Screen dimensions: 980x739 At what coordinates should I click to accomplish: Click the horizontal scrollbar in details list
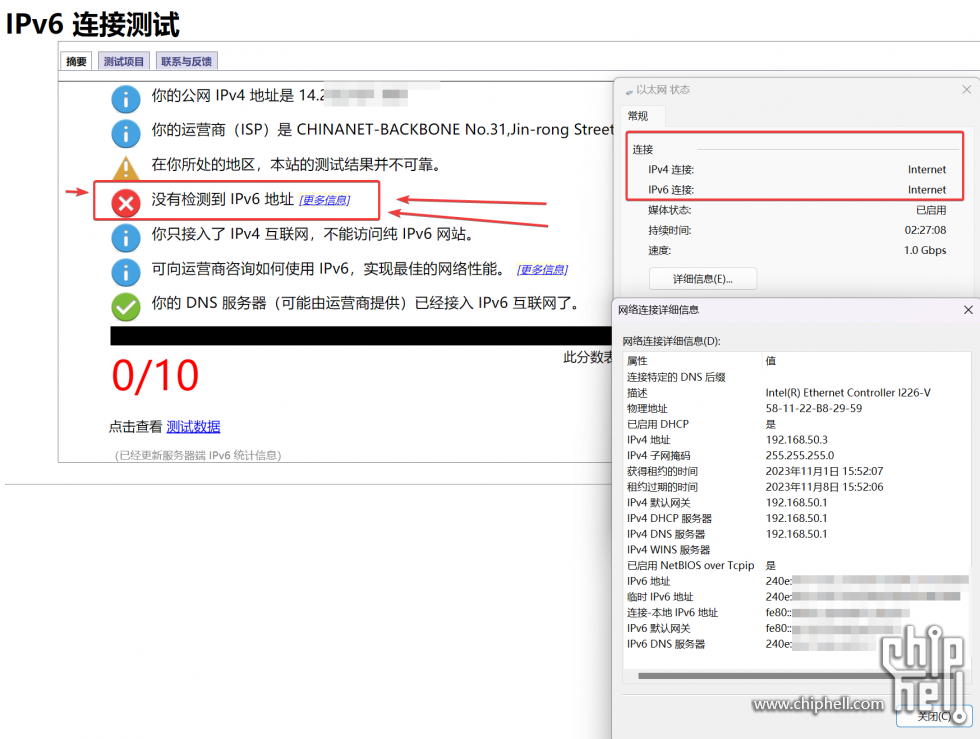point(794,676)
